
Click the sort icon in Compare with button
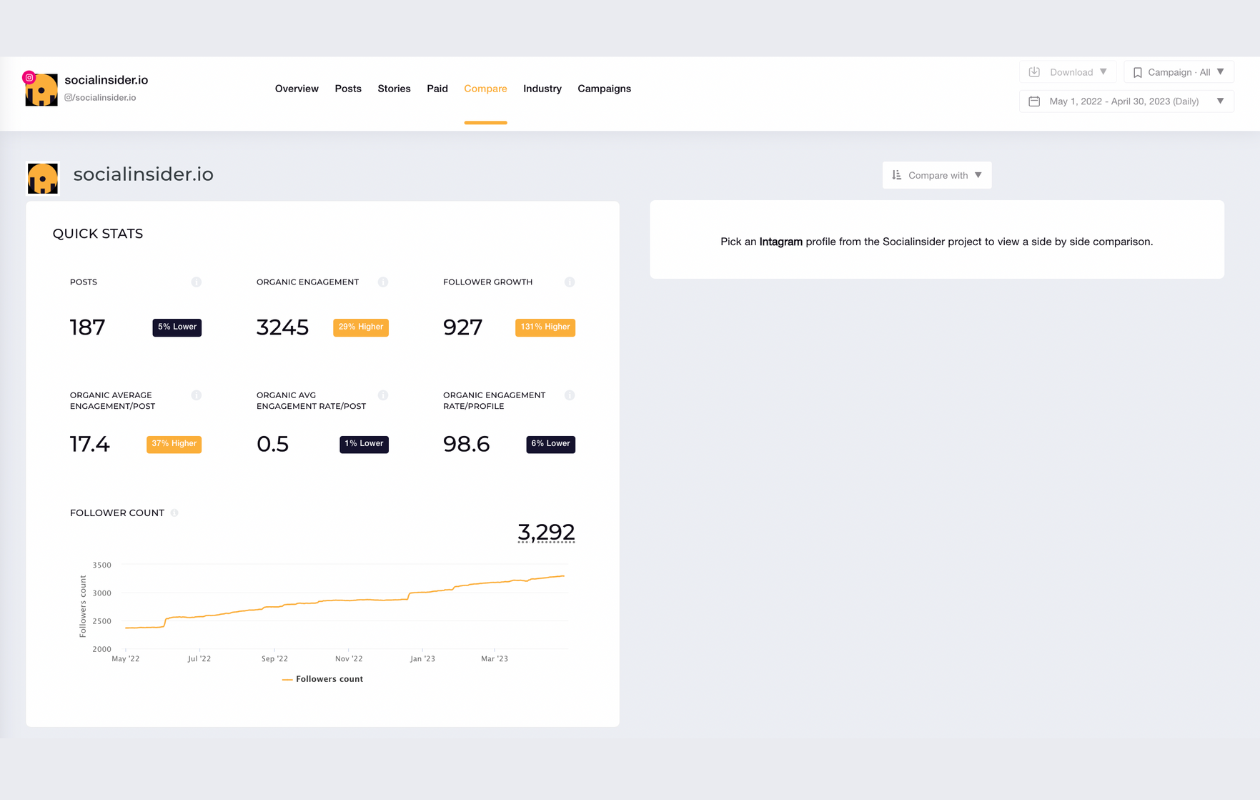click(x=897, y=175)
